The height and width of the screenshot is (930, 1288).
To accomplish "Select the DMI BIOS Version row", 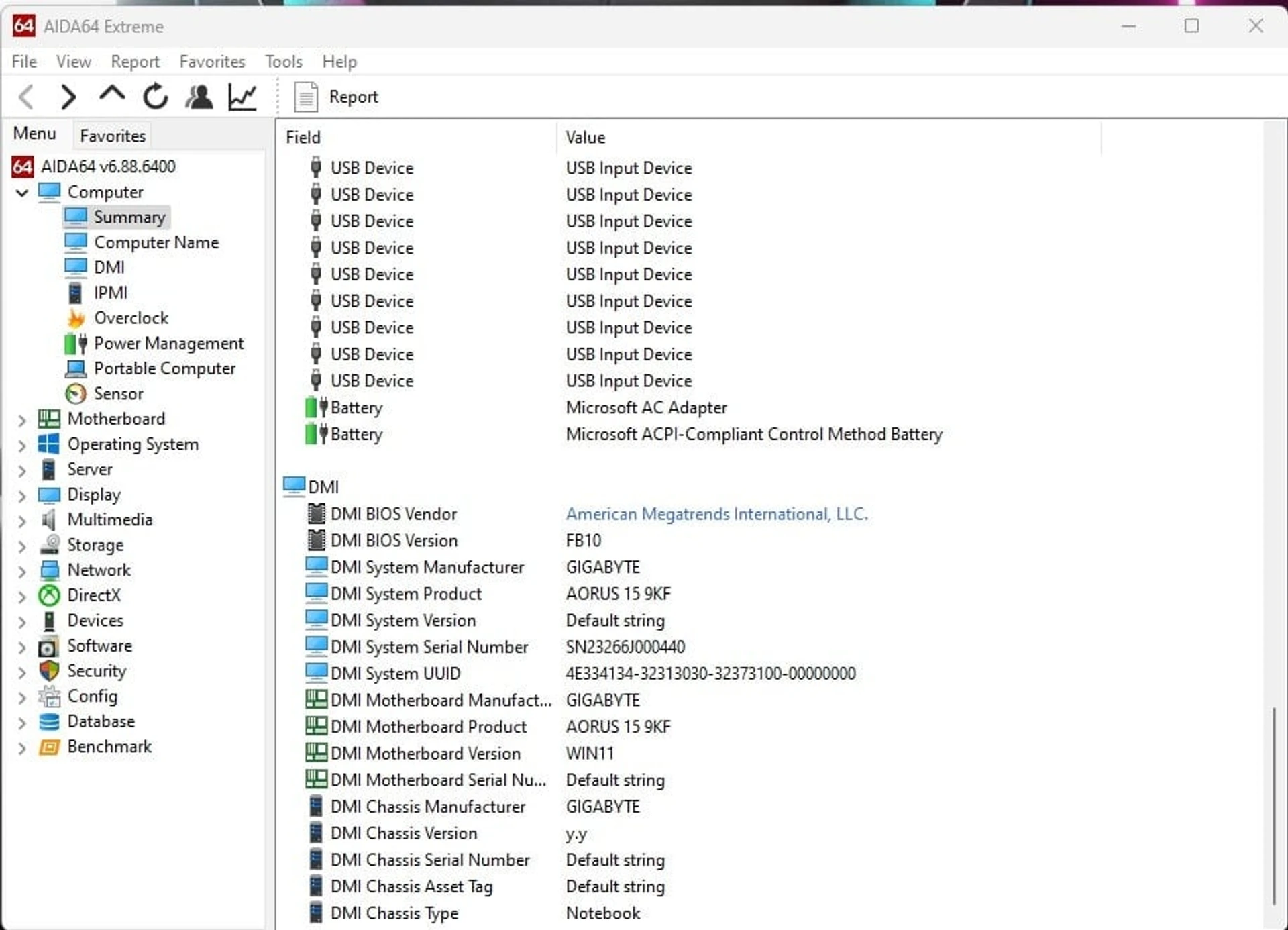I will (691, 540).
